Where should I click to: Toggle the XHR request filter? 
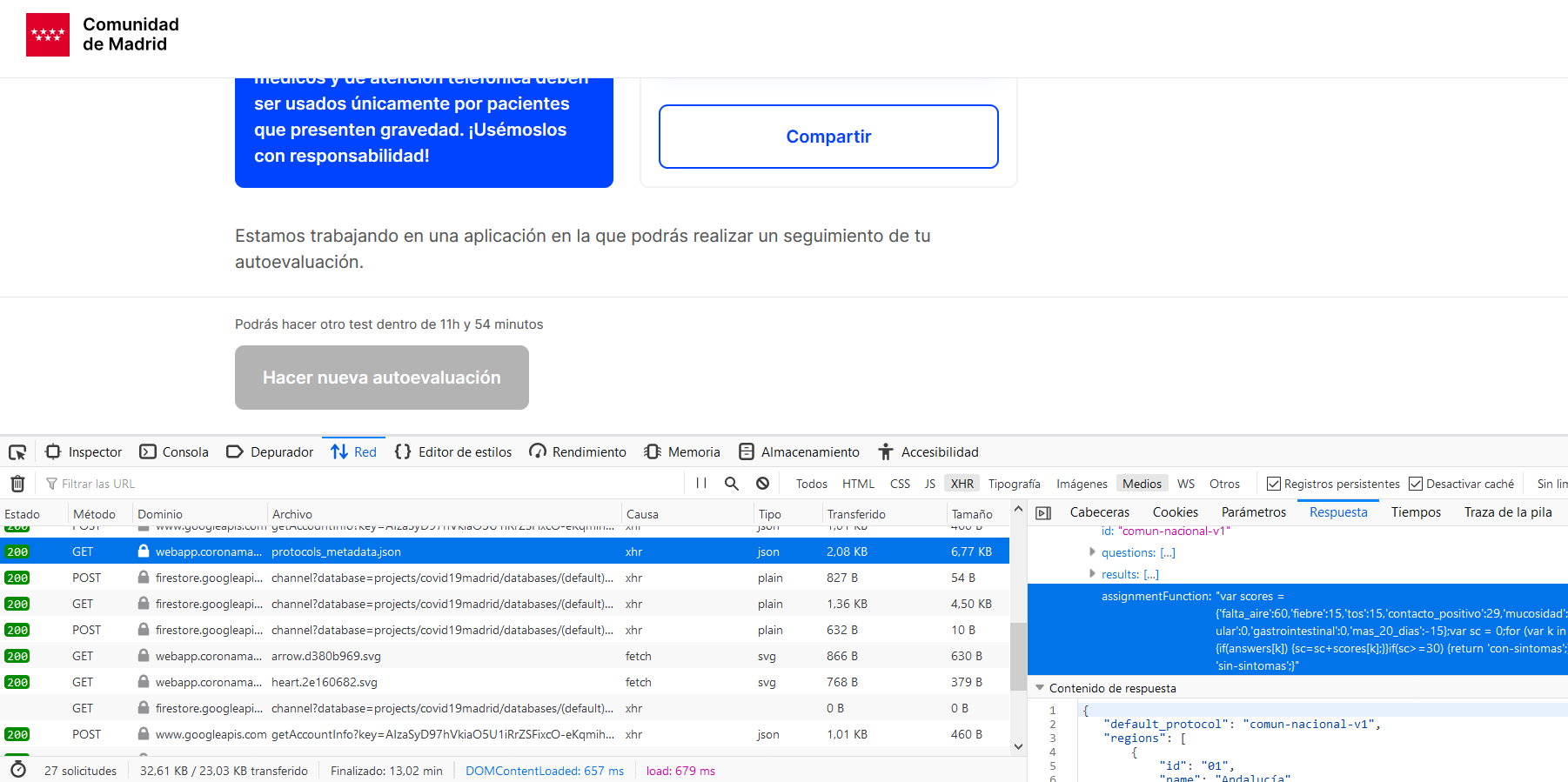pos(962,484)
